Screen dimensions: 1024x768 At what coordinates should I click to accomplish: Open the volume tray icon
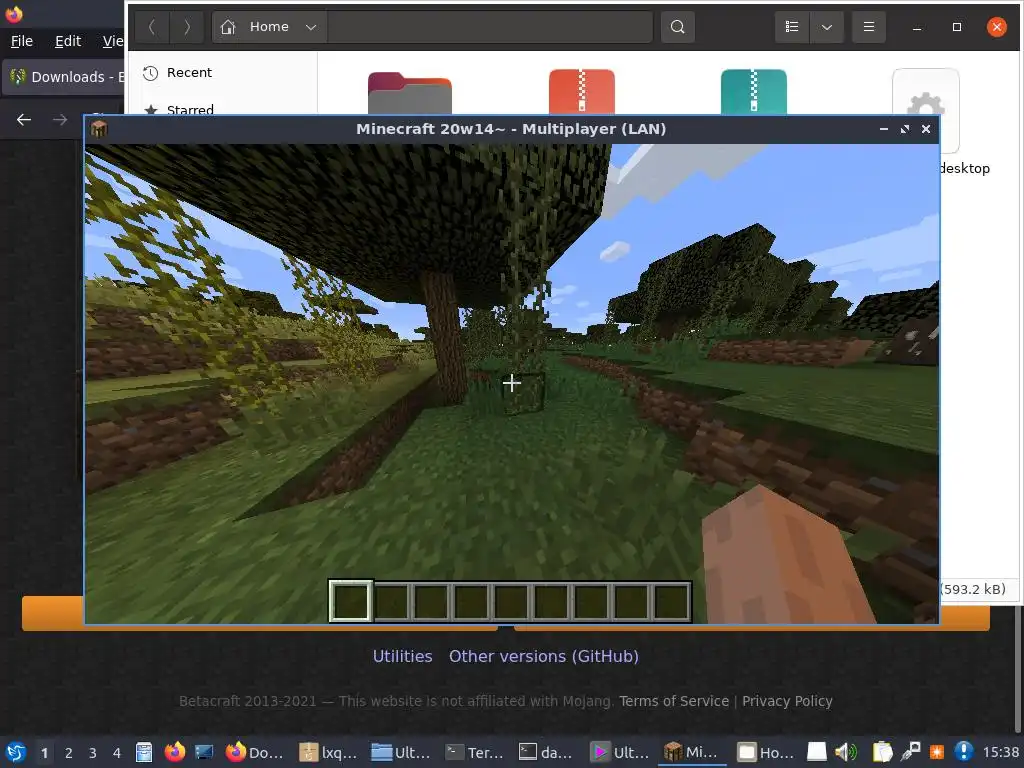coord(846,752)
